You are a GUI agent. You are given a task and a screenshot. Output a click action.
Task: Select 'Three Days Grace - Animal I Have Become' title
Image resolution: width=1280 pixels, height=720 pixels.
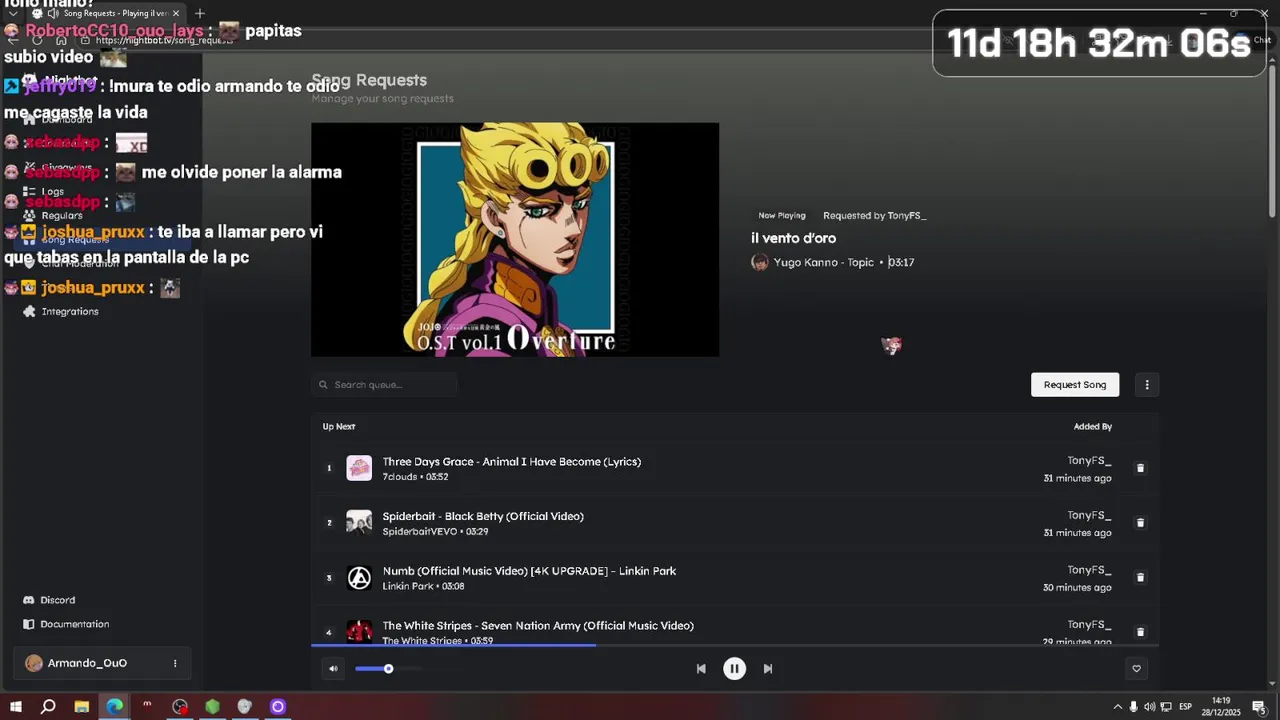click(x=512, y=462)
